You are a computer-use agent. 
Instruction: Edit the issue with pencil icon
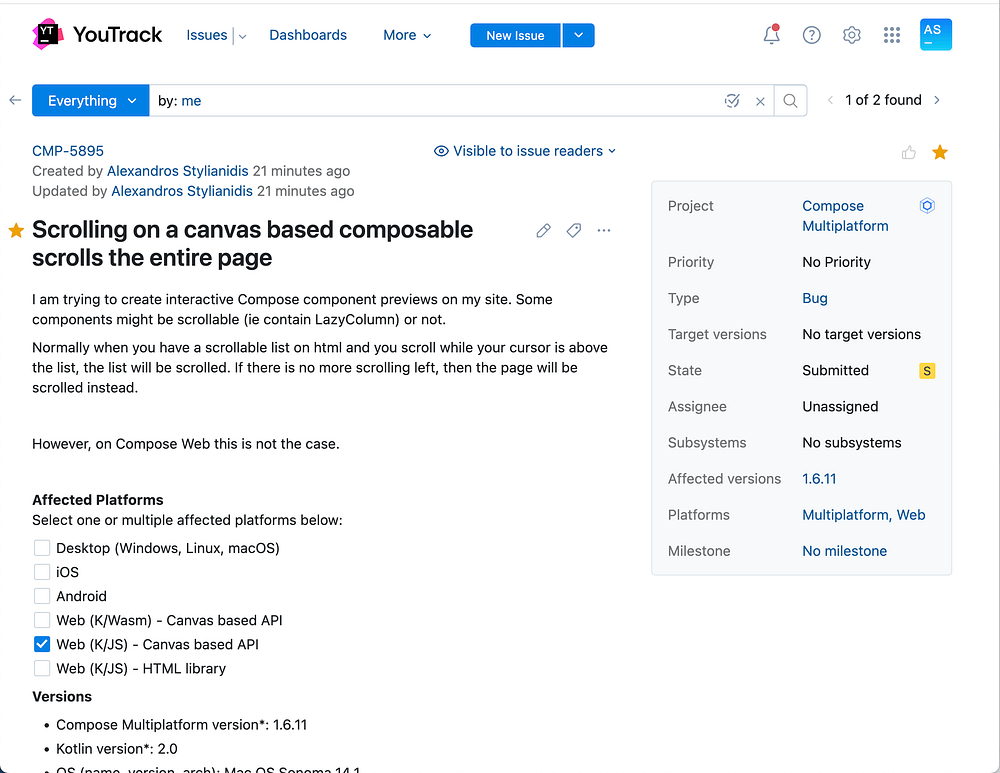pyautogui.click(x=543, y=230)
